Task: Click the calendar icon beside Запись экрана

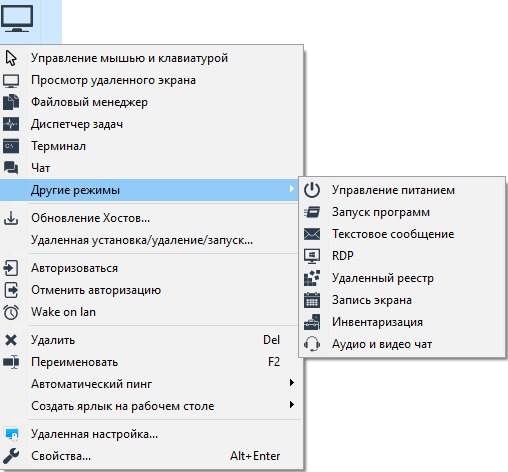Action: [x=312, y=300]
